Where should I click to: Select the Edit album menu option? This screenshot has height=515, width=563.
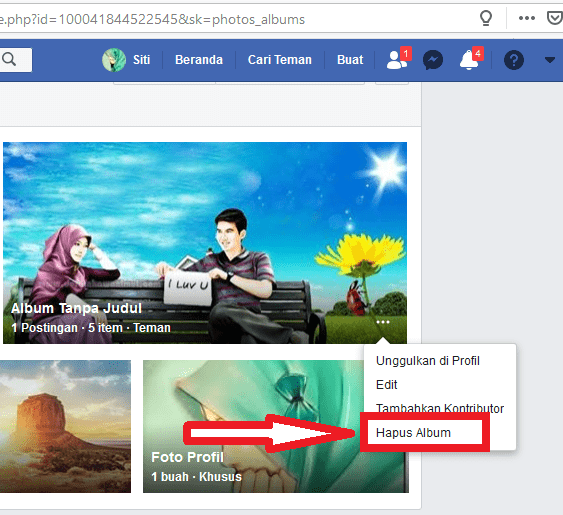pyautogui.click(x=386, y=385)
